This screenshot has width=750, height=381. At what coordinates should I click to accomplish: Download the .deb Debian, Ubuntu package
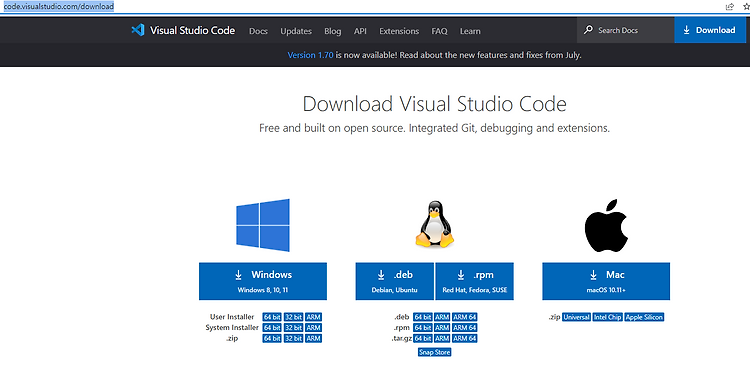(395, 281)
